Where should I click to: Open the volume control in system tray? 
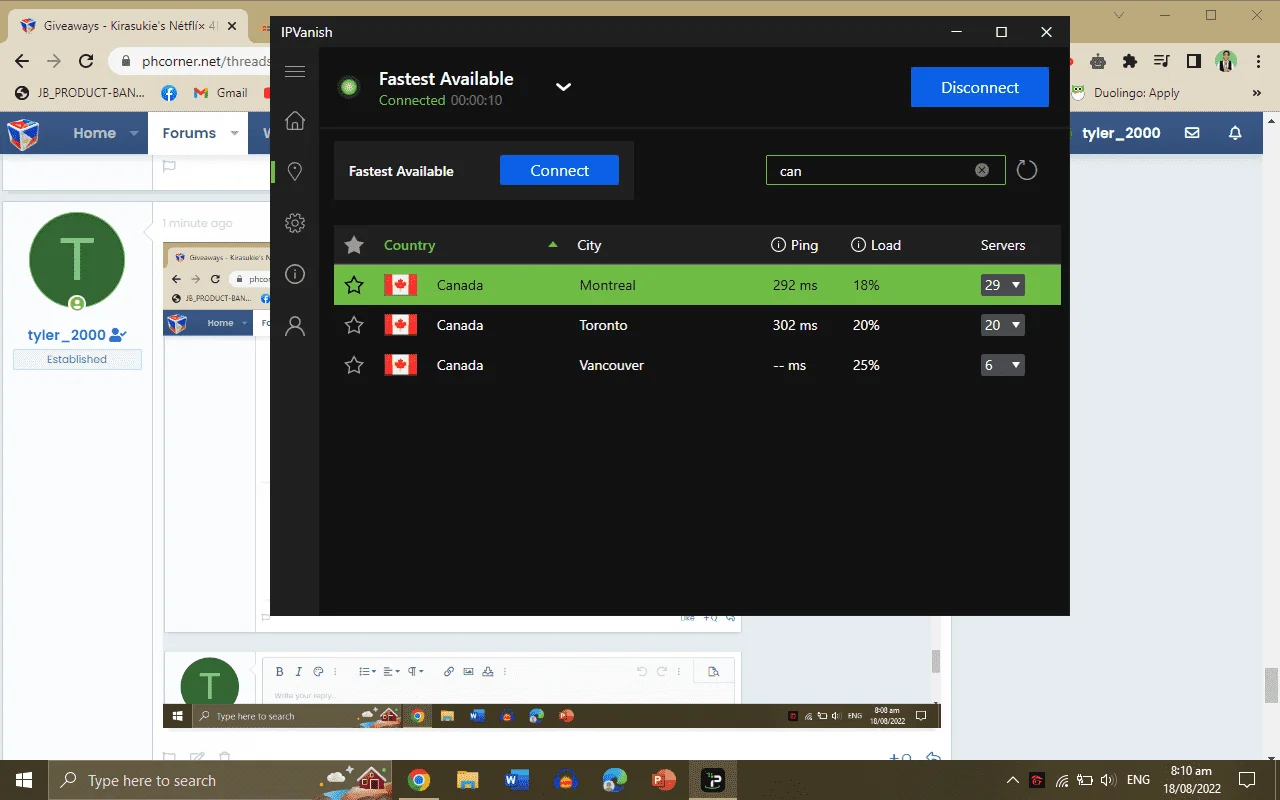click(1108, 780)
